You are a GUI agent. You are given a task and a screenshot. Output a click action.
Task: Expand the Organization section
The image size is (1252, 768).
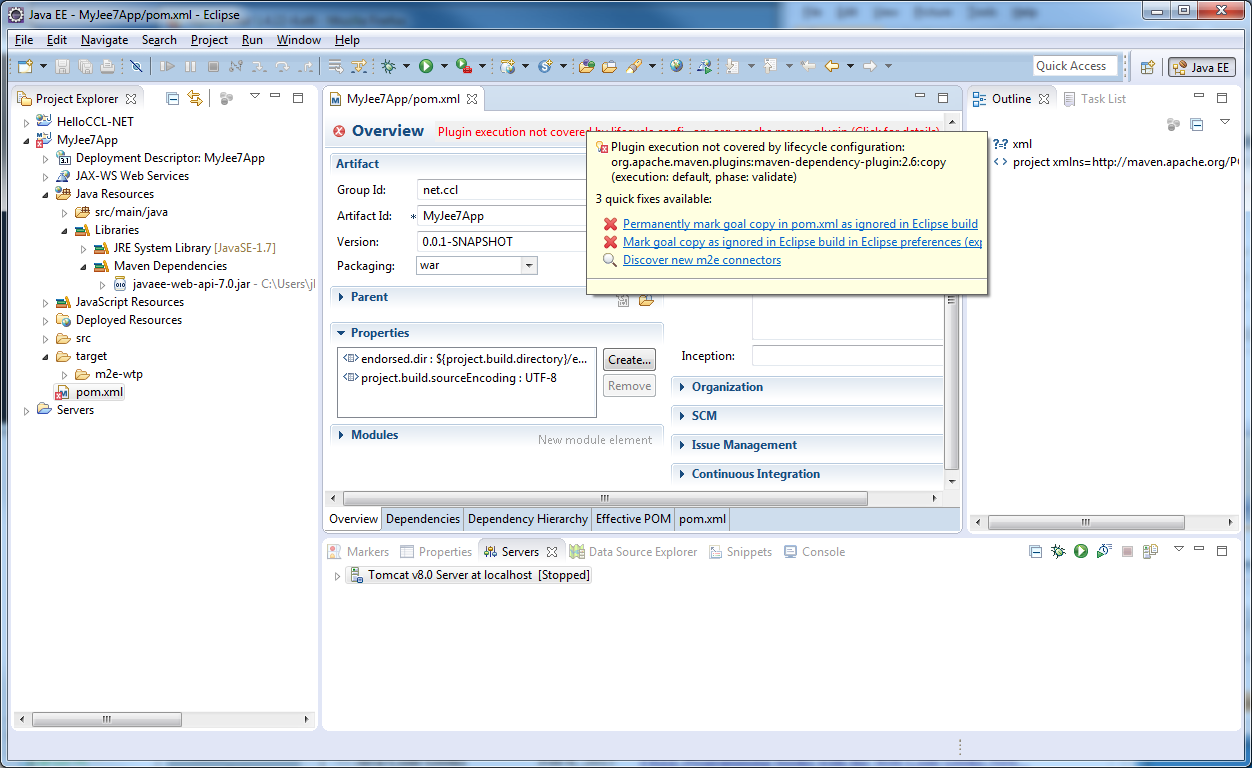point(727,387)
